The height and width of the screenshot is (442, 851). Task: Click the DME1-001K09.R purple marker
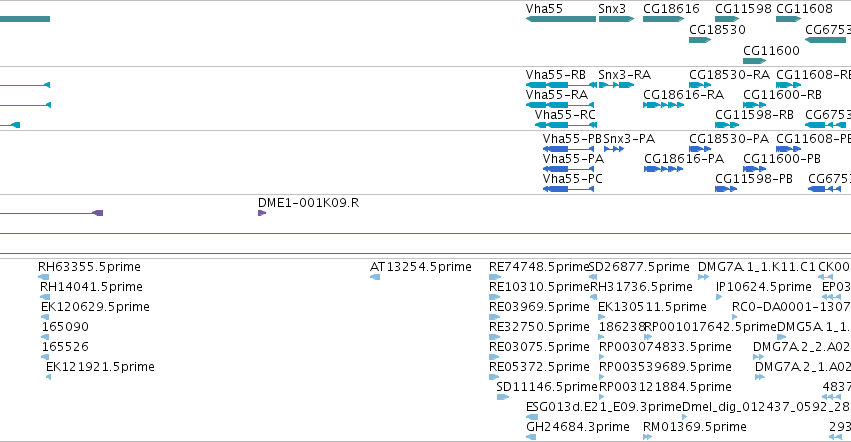pyautogui.click(x=262, y=213)
